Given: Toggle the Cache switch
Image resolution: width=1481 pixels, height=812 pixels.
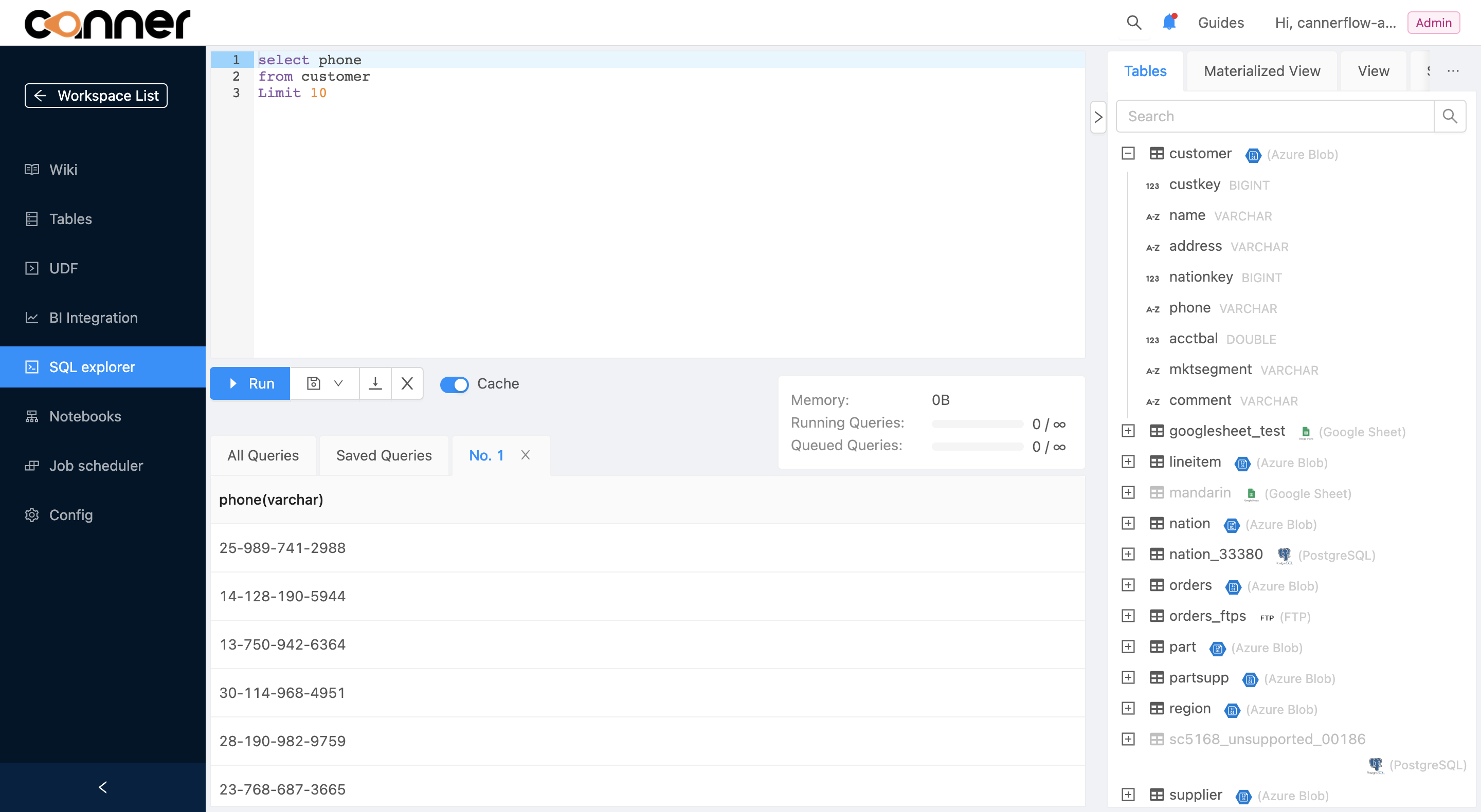Looking at the screenshot, I should [x=454, y=384].
